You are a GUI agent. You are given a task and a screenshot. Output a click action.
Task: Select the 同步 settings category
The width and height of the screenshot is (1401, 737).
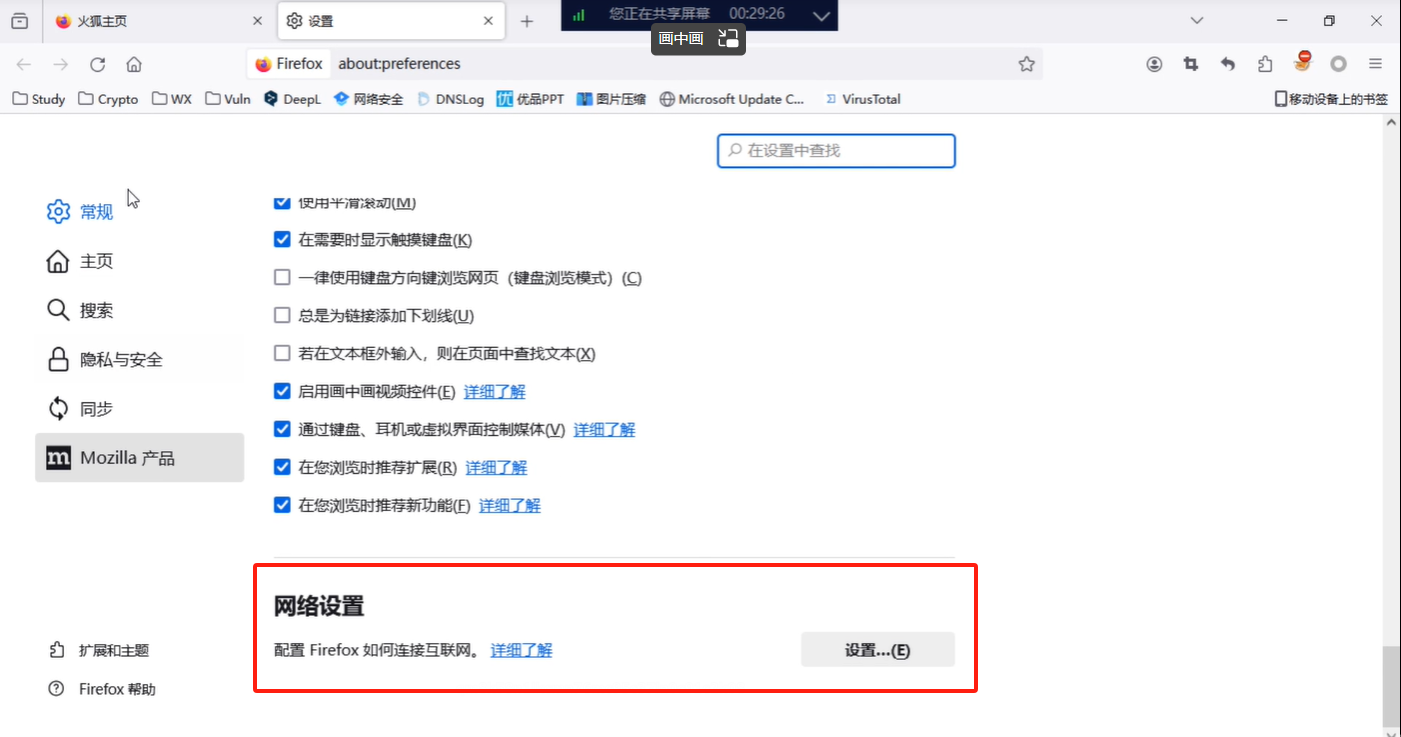click(x=139, y=408)
